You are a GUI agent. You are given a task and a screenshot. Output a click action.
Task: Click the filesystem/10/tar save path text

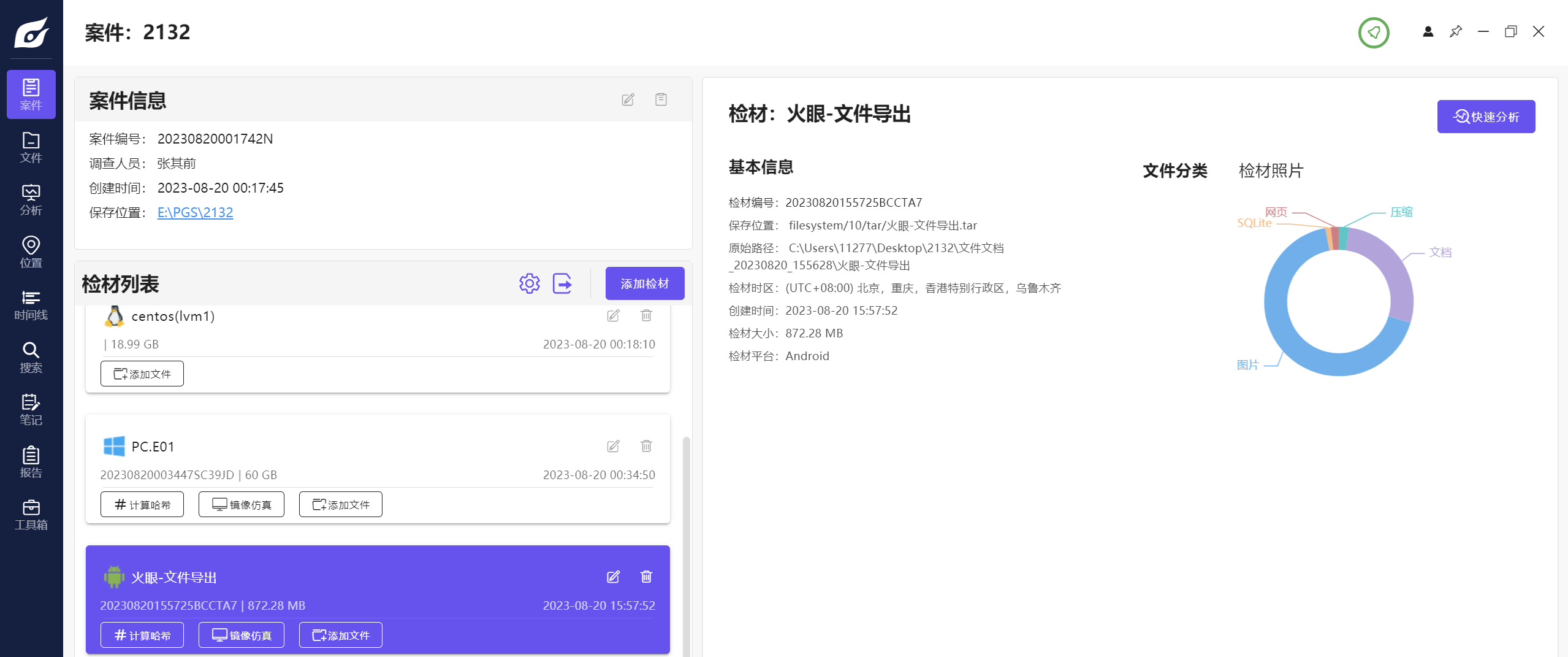pyautogui.click(x=883, y=225)
